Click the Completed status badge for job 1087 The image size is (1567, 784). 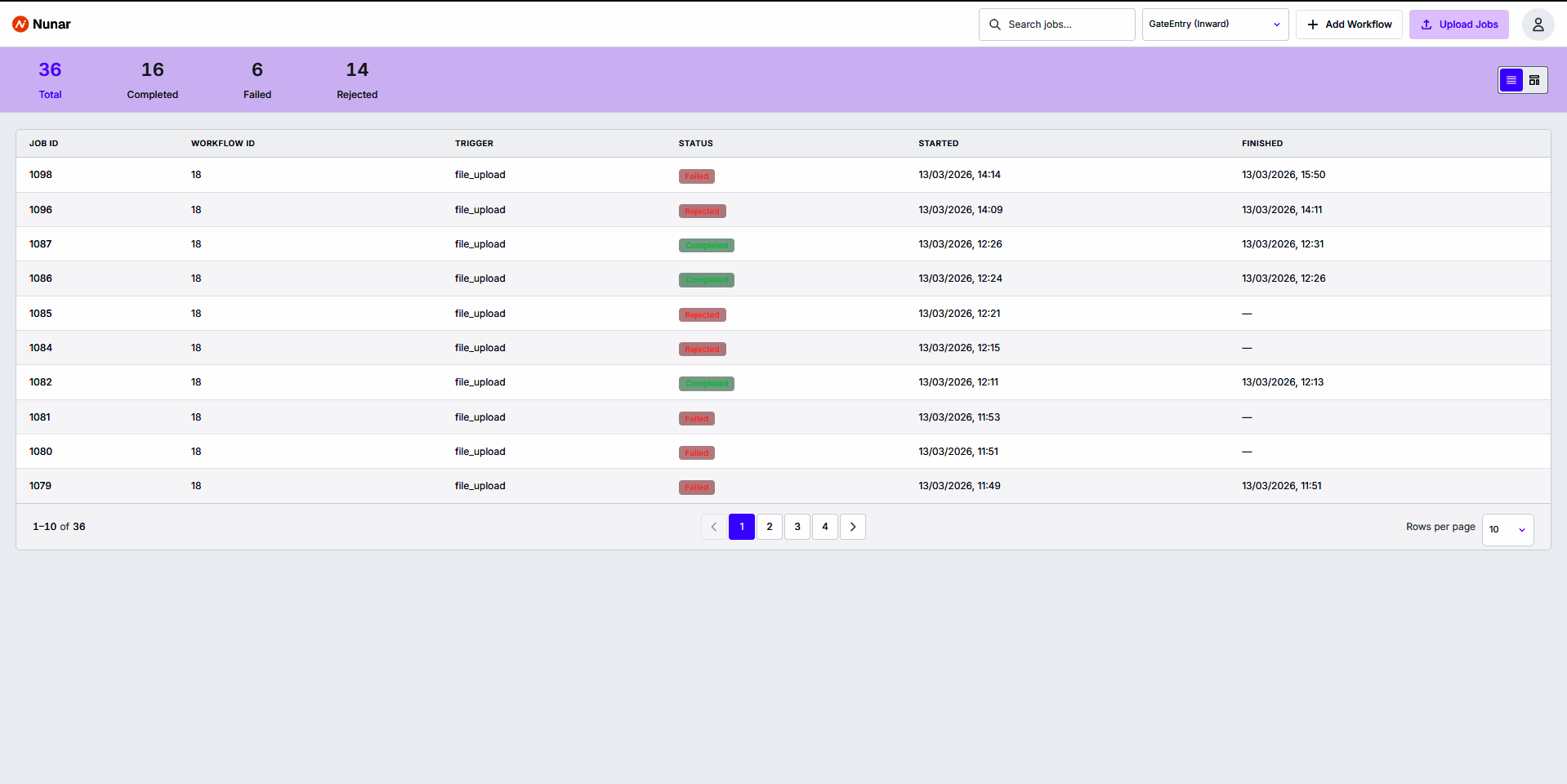pos(707,245)
